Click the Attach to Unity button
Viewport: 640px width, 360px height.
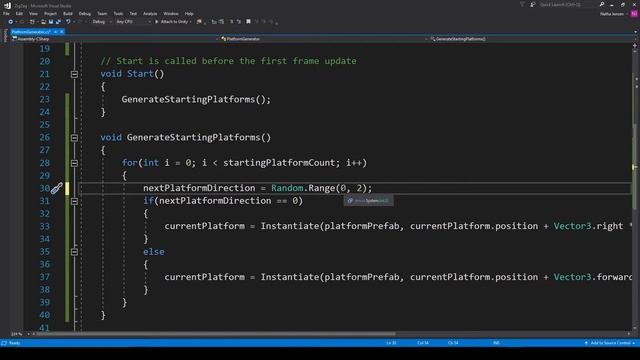[x=173, y=22]
